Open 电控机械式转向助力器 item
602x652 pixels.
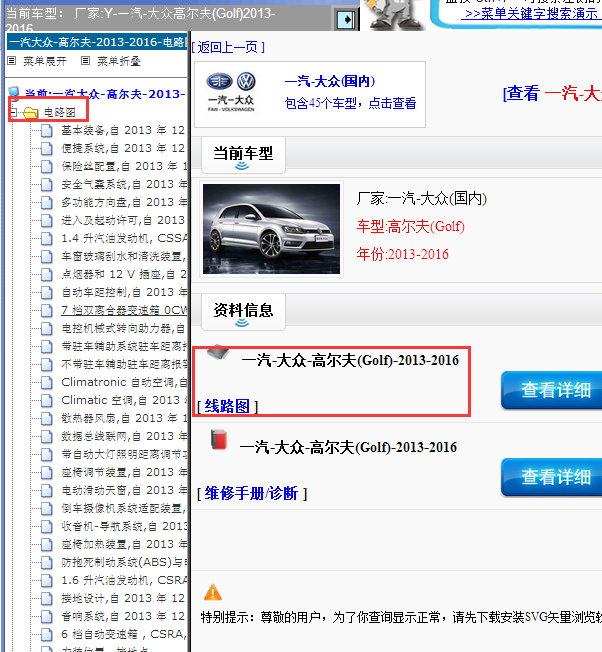(x=123, y=328)
